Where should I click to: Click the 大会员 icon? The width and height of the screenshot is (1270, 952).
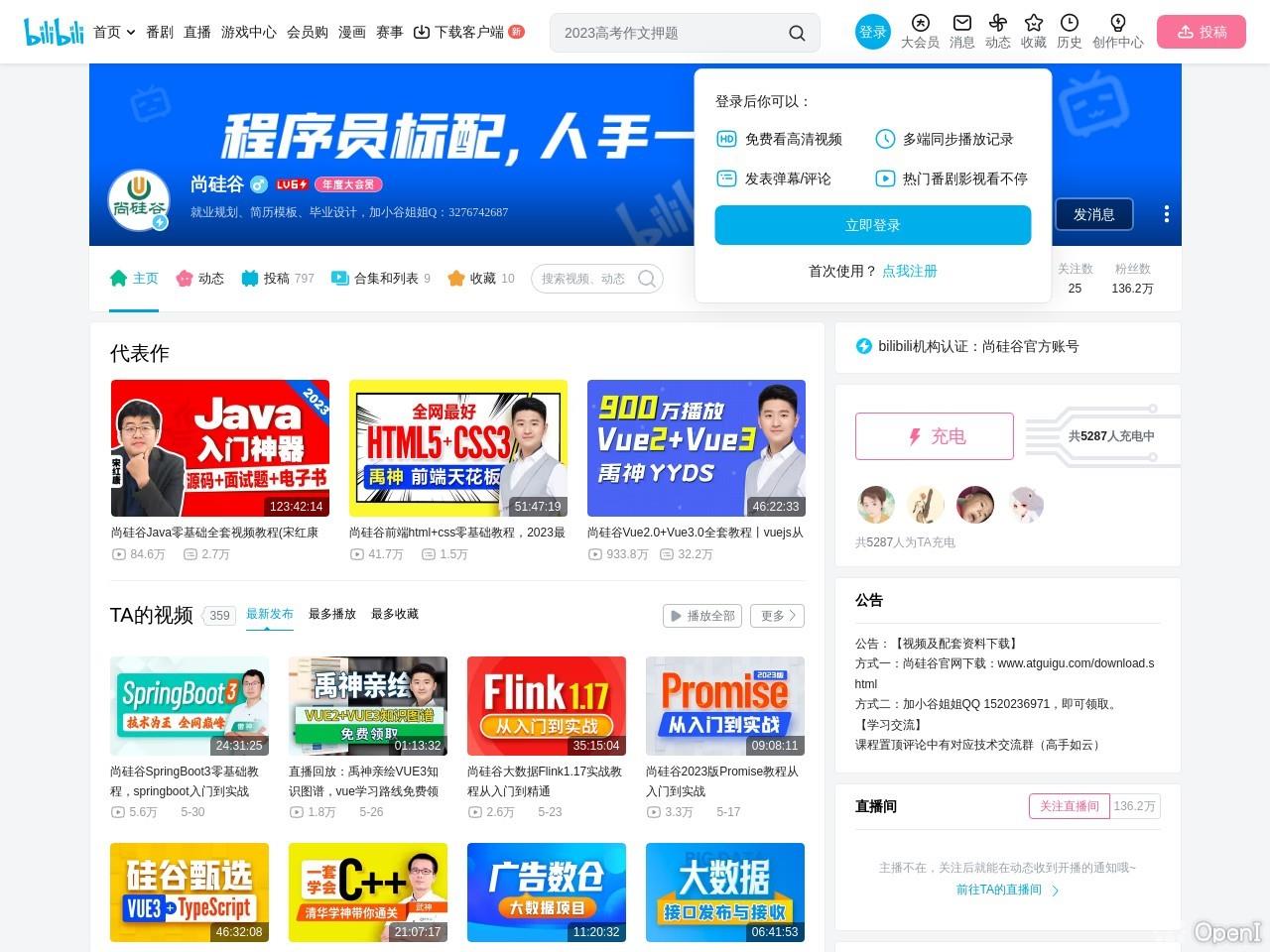(x=919, y=22)
